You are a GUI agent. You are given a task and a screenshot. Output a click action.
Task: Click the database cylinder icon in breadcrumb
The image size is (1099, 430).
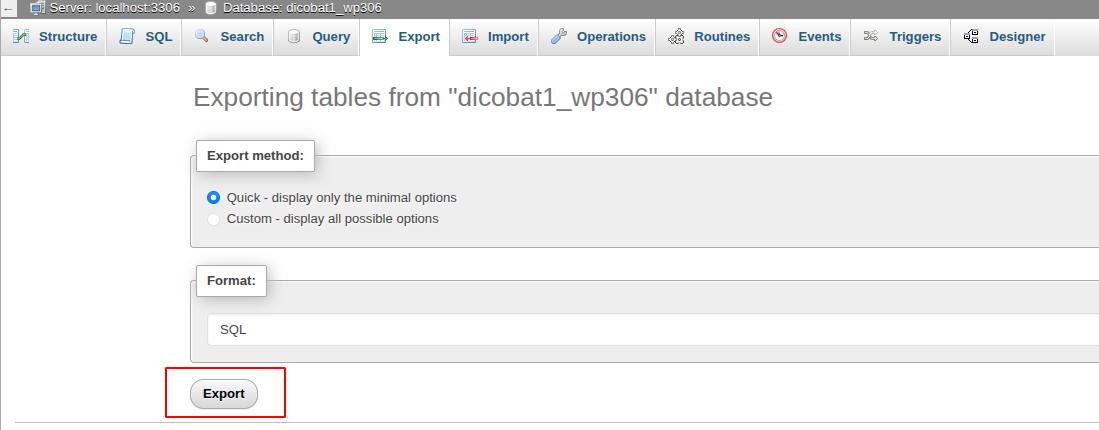click(x=210, y=8)
